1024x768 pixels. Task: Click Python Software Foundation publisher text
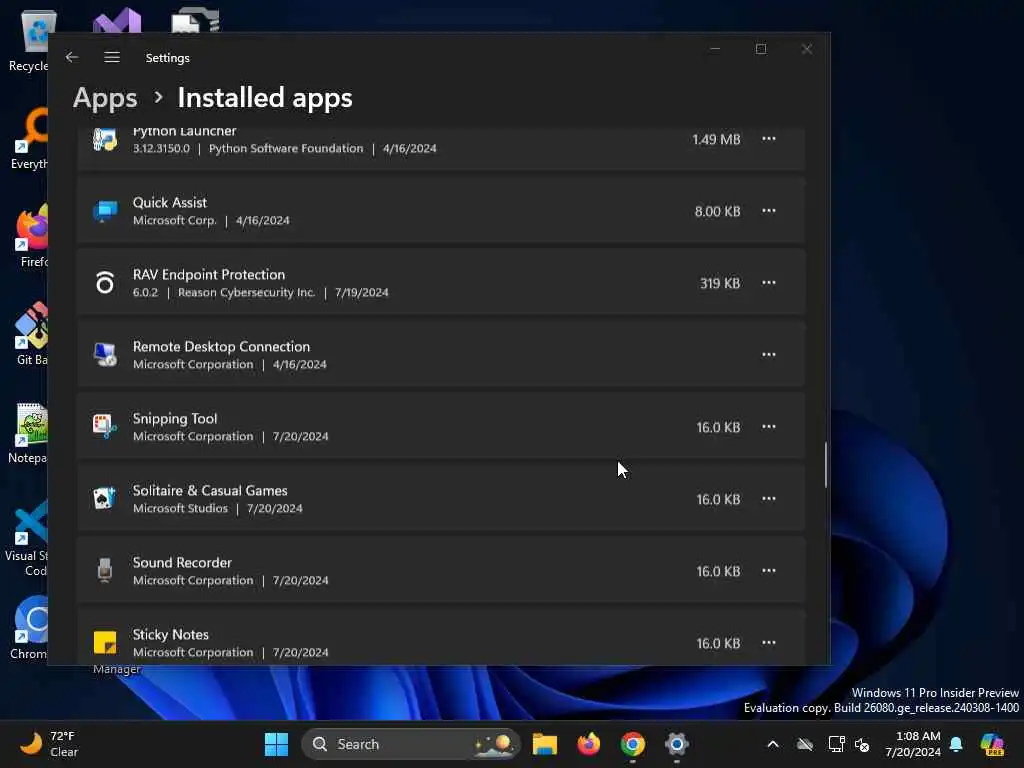286,148
